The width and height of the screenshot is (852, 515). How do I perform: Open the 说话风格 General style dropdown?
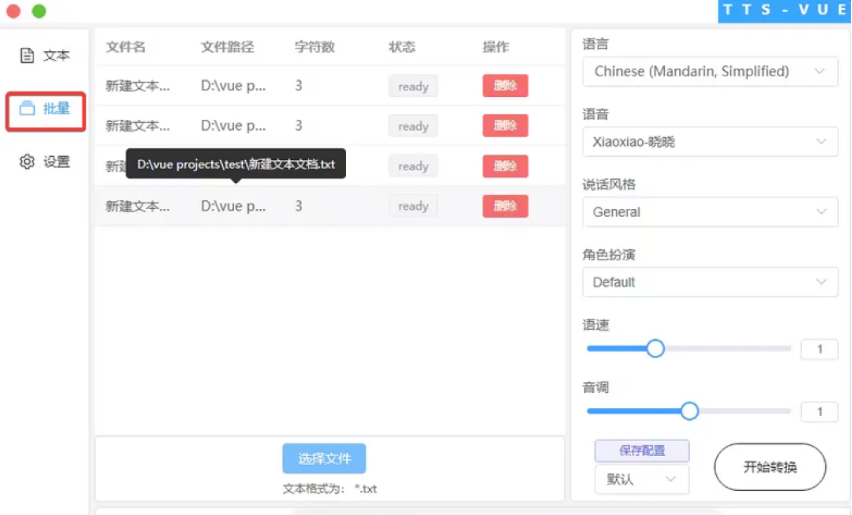[710, 212]
